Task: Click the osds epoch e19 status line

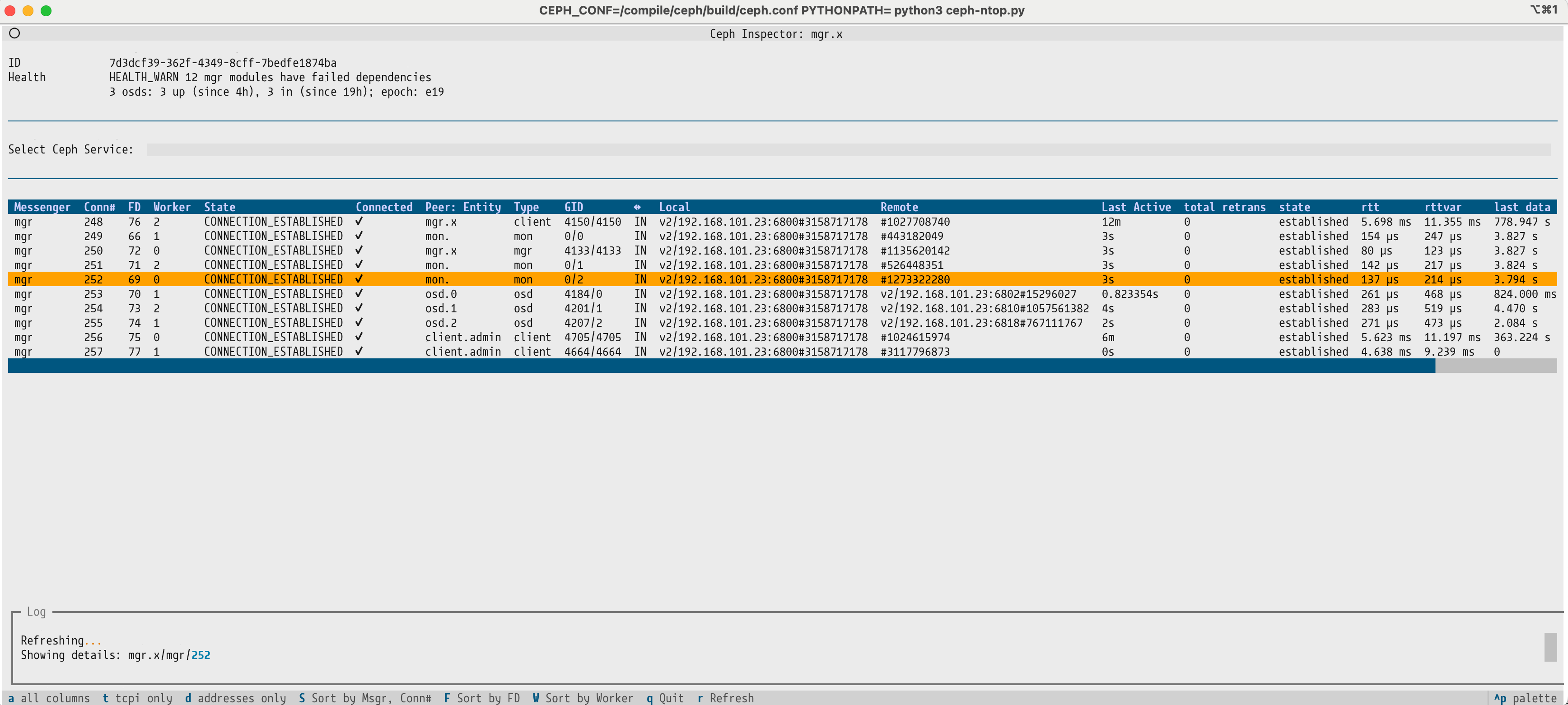Action: 276,92
